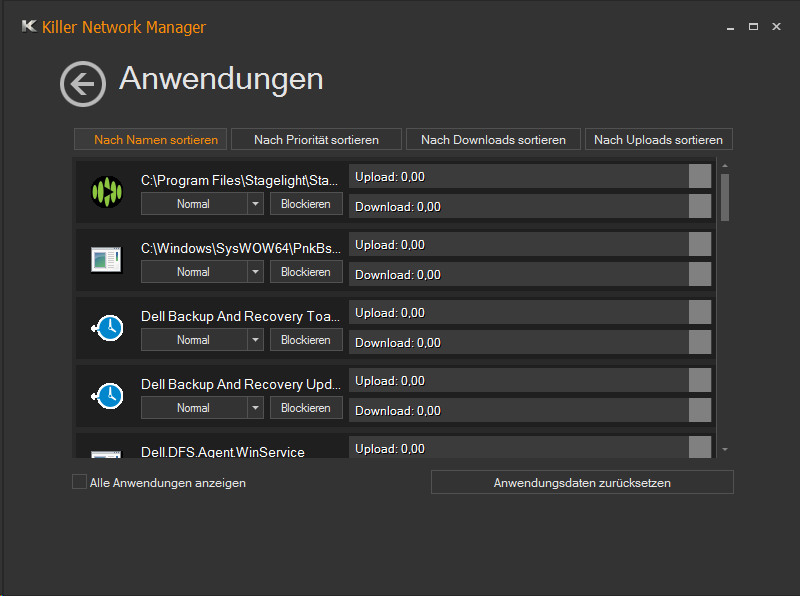Select the PnkBstr SysWOW64 application icon
Image resolution: width=800 pixels, height=596 pixels.
coord(107,260)
